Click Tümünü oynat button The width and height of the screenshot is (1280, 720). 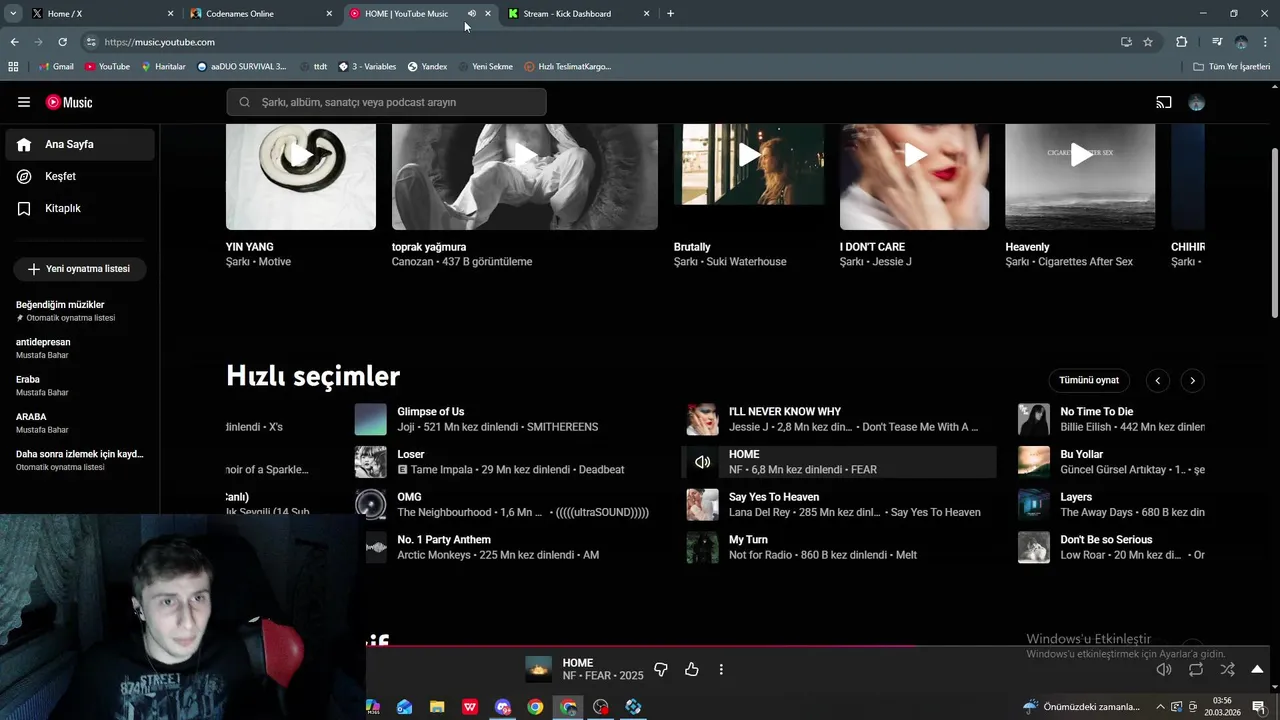coord(1089,380)
